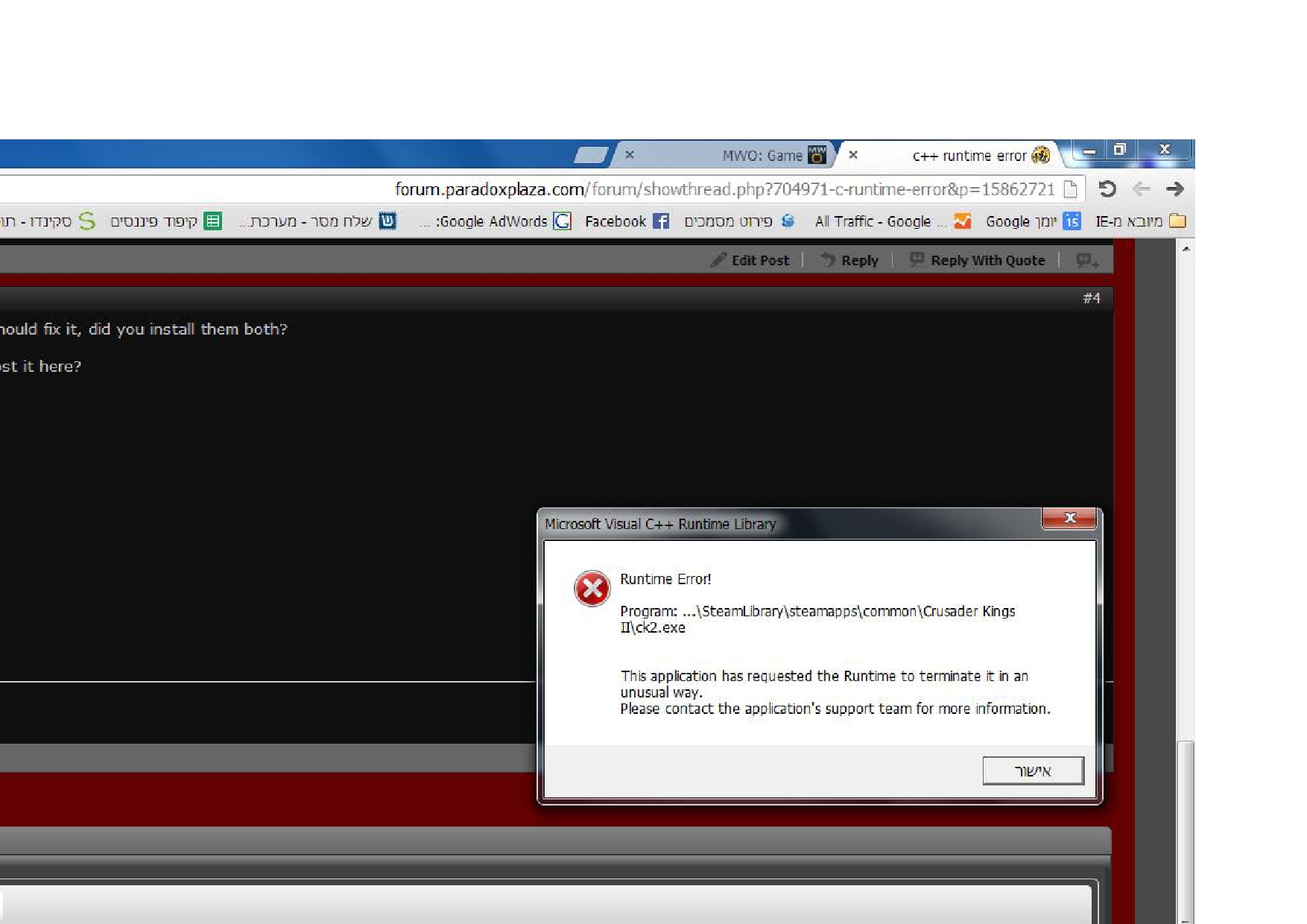Click the scrollbar up arrow

[1186, 248]
